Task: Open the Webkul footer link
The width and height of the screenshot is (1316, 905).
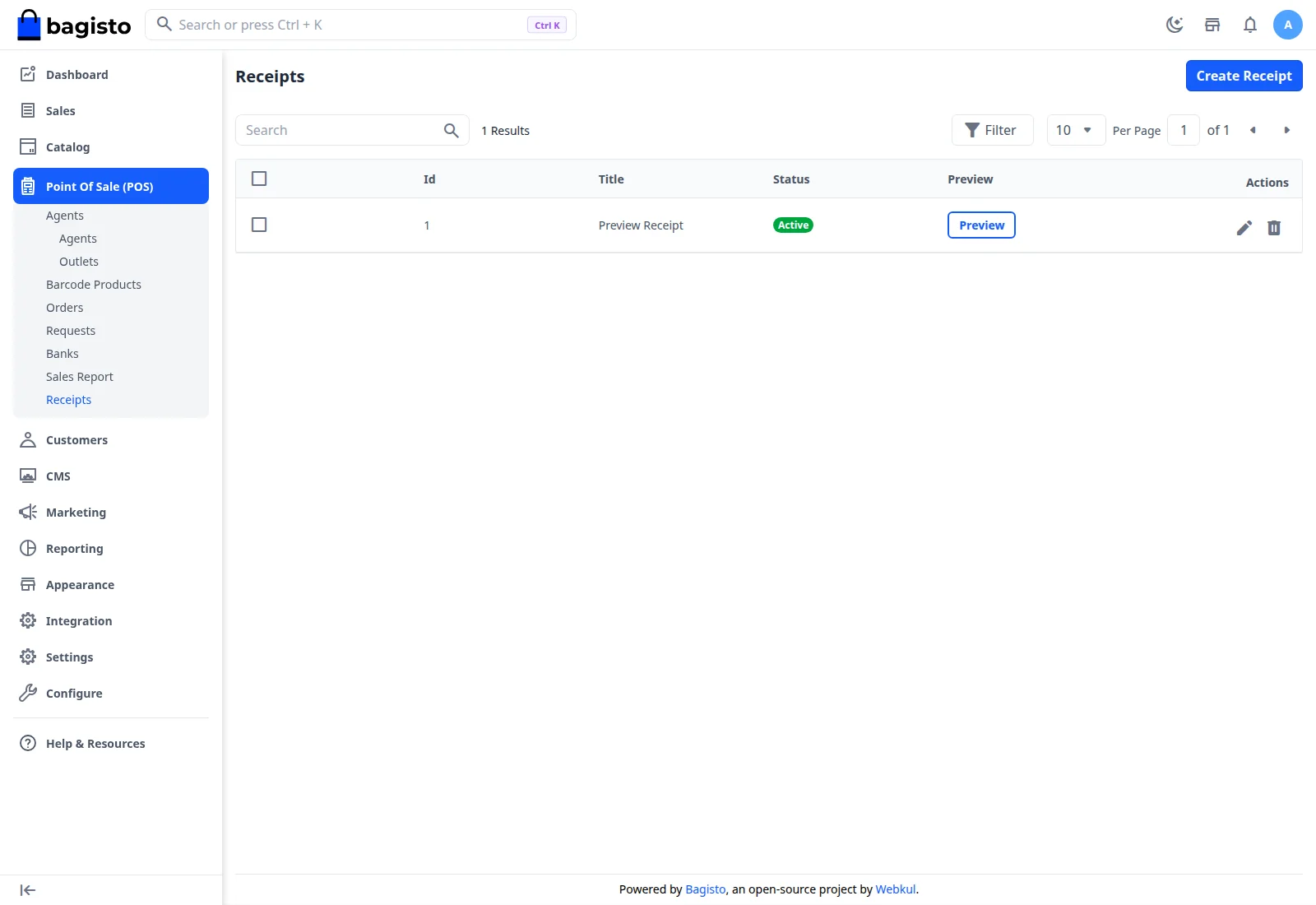Action: (896, 889)
